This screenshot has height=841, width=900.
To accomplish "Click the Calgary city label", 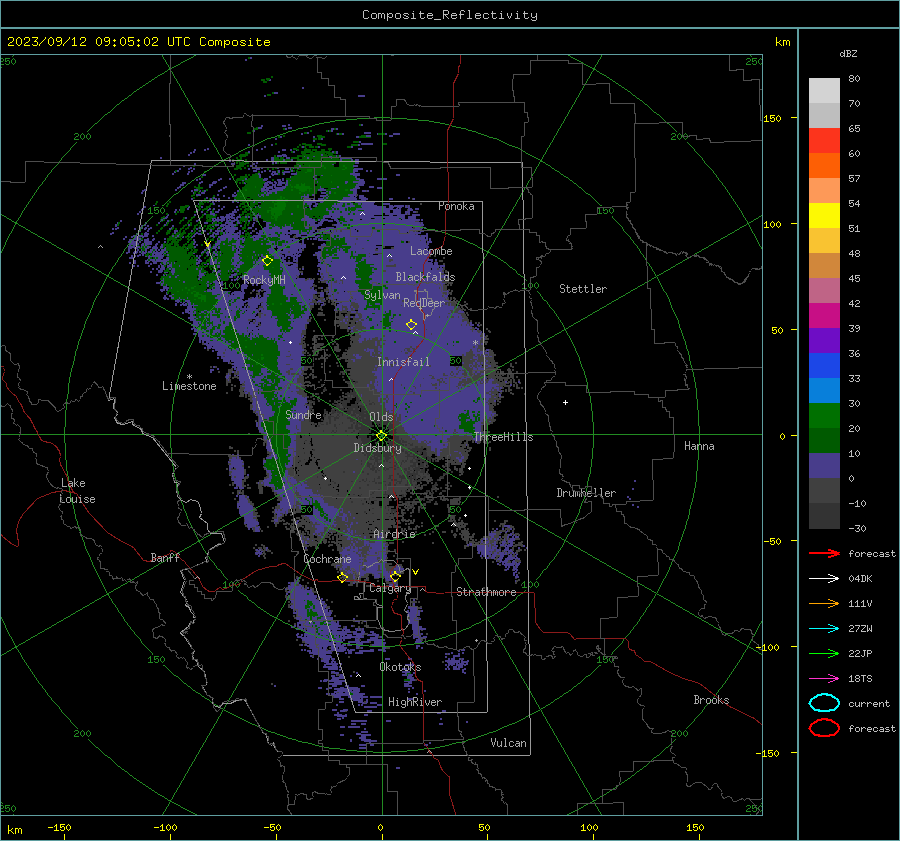I will coord(390,588).
